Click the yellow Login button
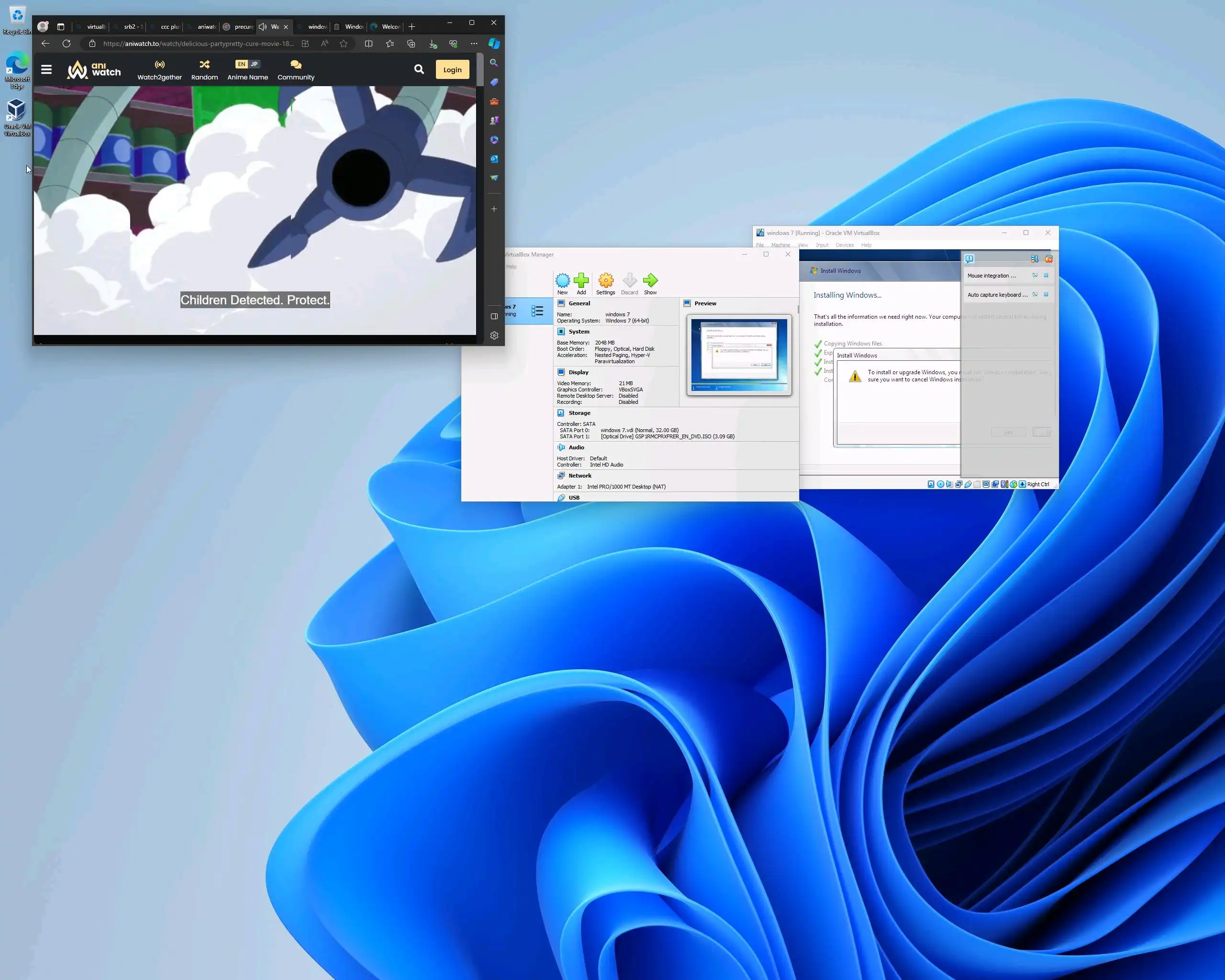 pos(452,70)
